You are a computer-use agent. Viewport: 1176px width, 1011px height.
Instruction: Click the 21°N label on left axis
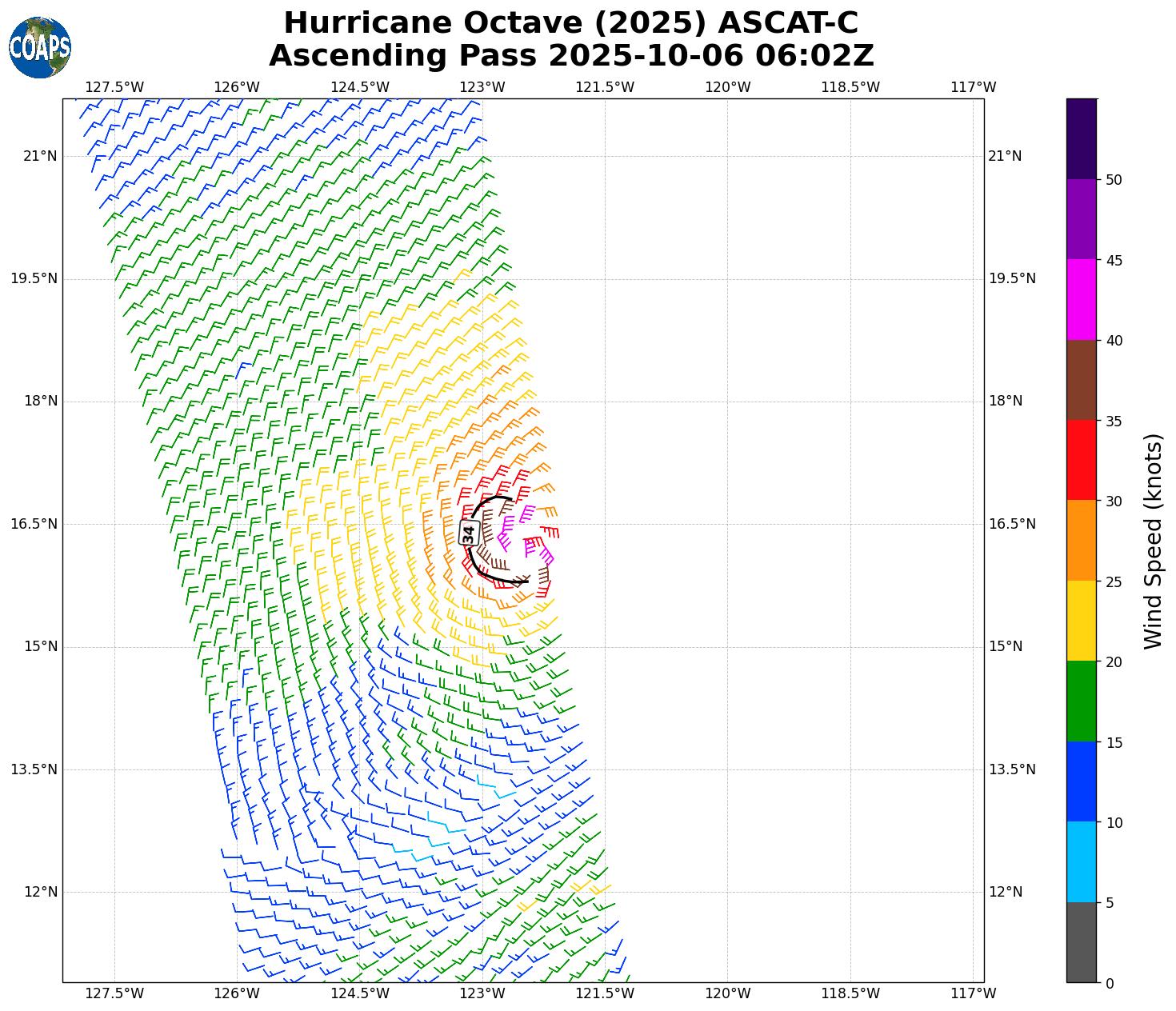point(40,156)
